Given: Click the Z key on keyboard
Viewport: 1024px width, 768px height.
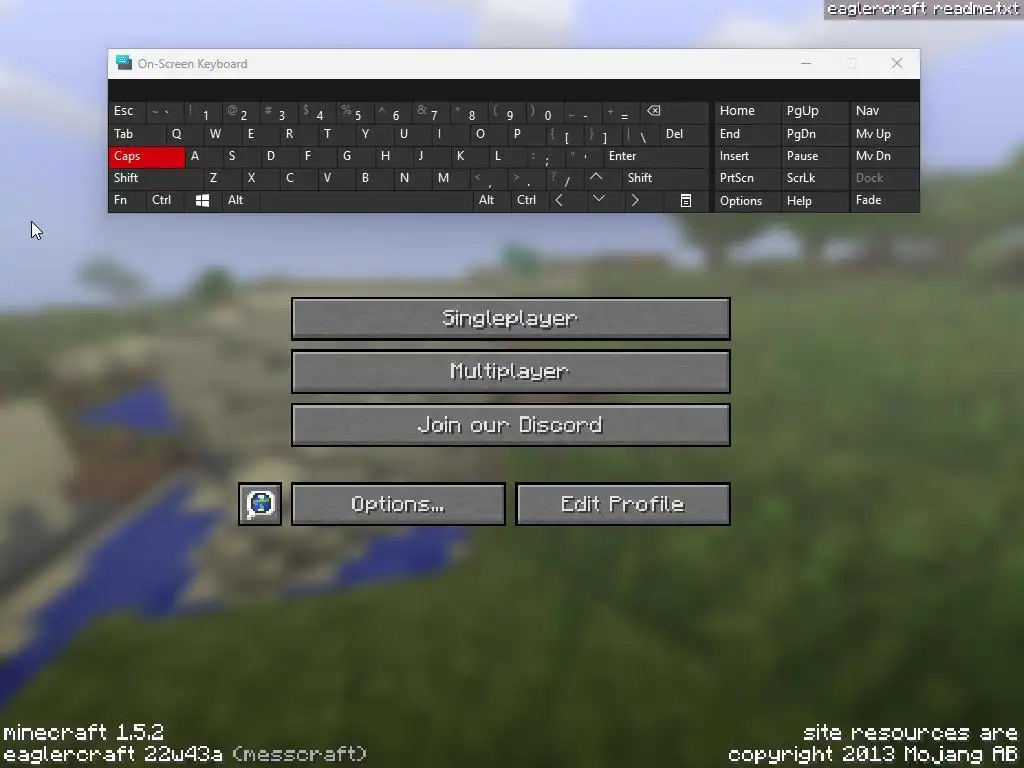Looking at the screenshot, I should 223,178.
